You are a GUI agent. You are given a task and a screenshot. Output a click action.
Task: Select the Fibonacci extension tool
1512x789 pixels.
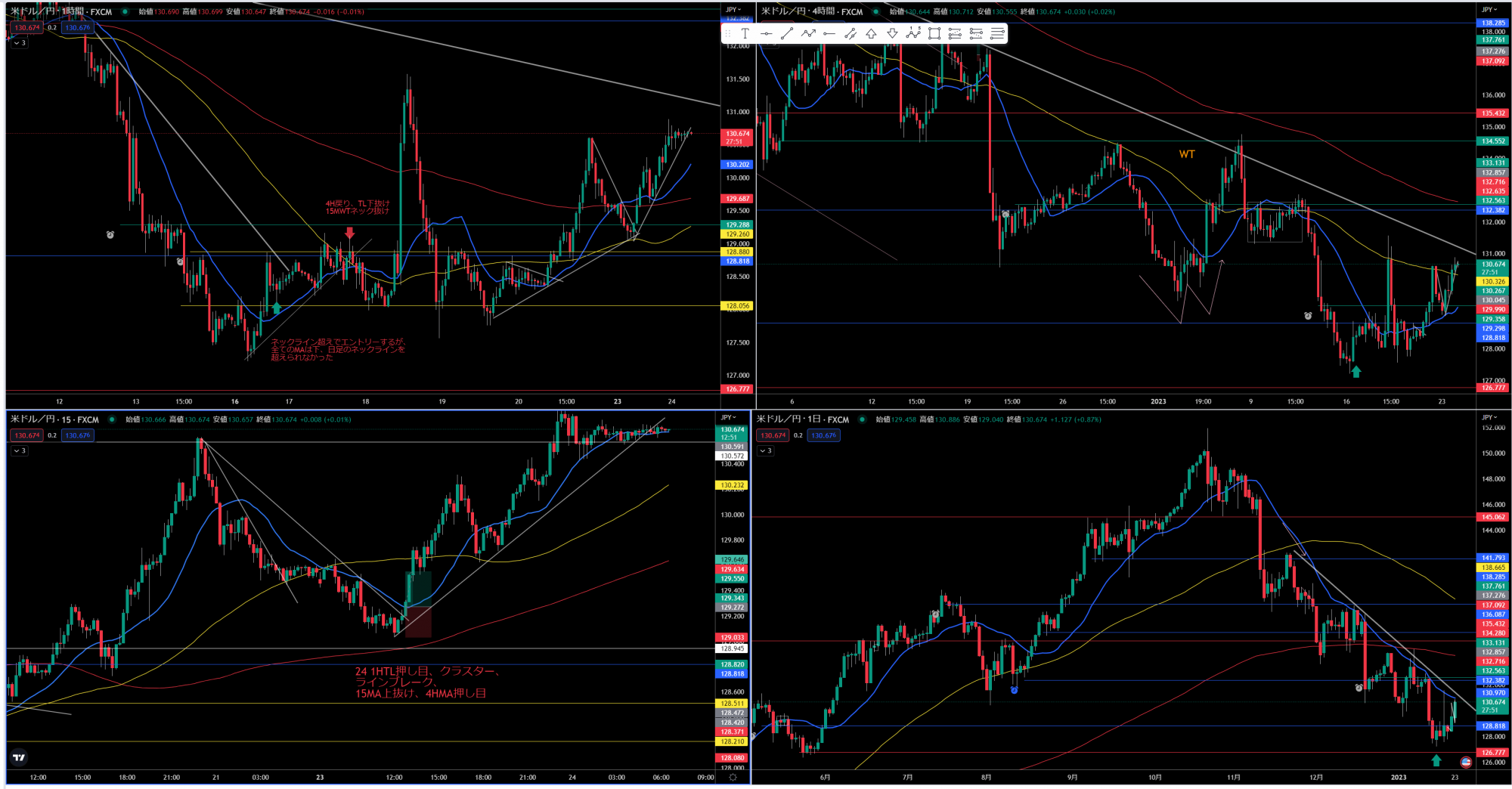(x=976, y=33)
